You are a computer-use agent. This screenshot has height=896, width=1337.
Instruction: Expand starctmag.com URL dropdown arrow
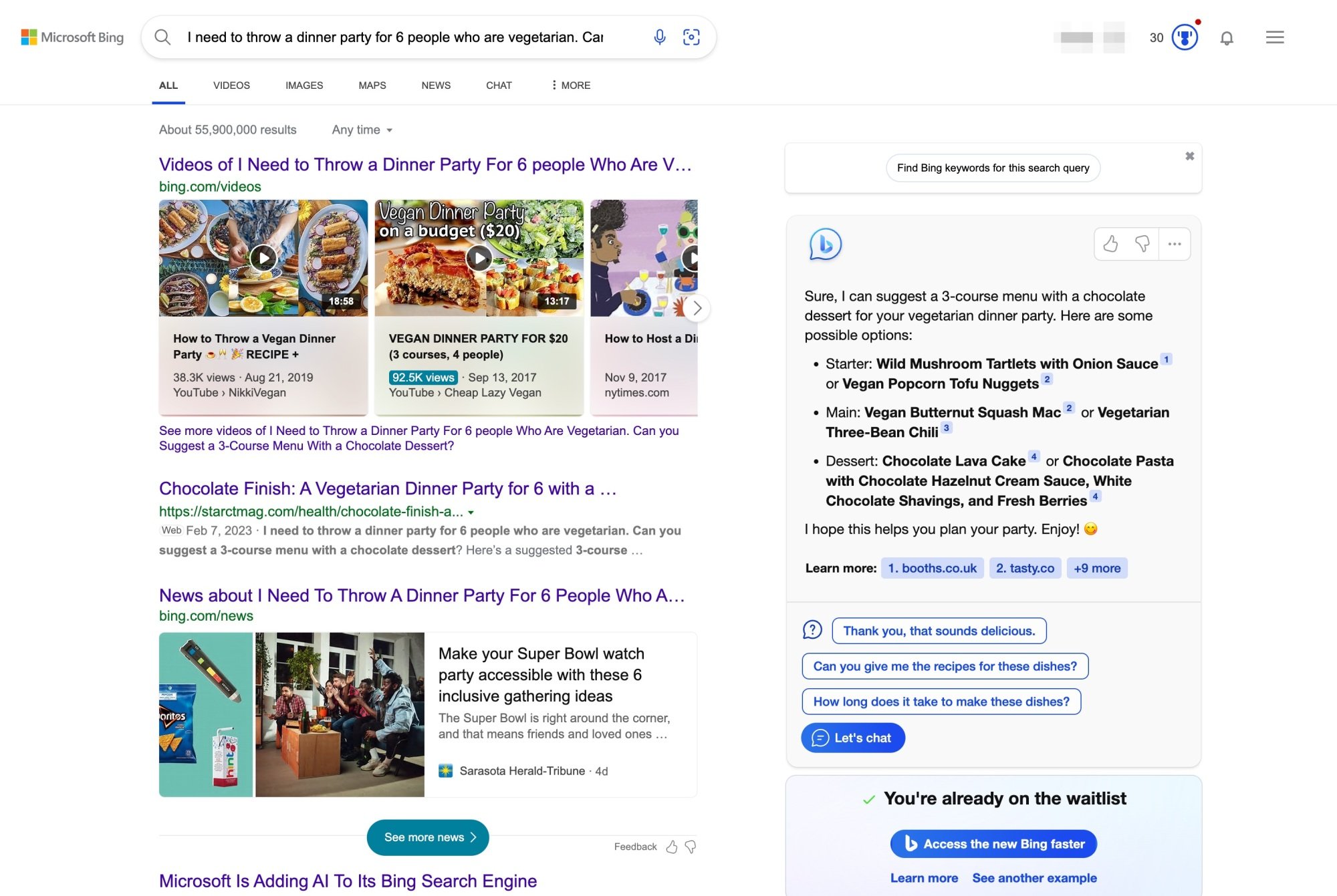(471, 512)
